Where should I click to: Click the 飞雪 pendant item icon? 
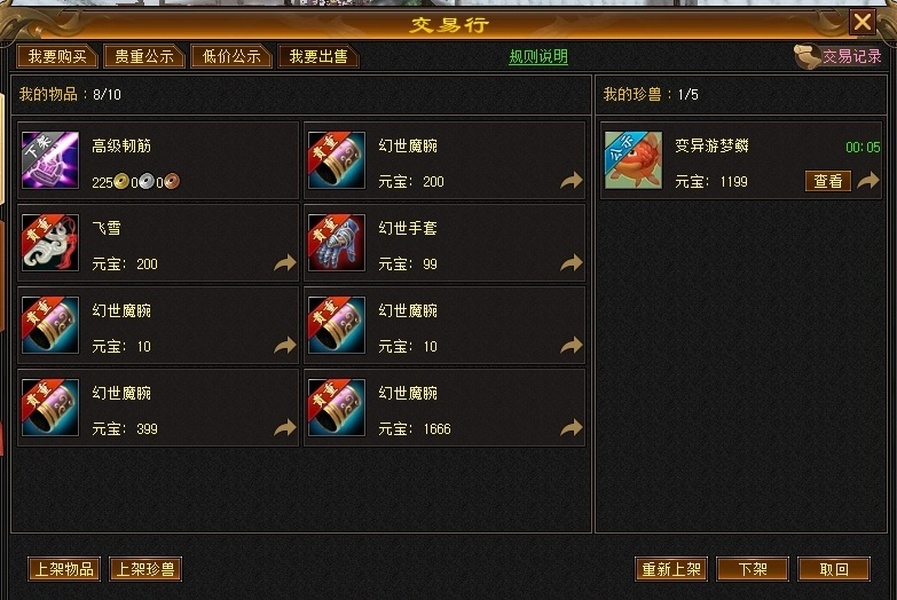50,243
